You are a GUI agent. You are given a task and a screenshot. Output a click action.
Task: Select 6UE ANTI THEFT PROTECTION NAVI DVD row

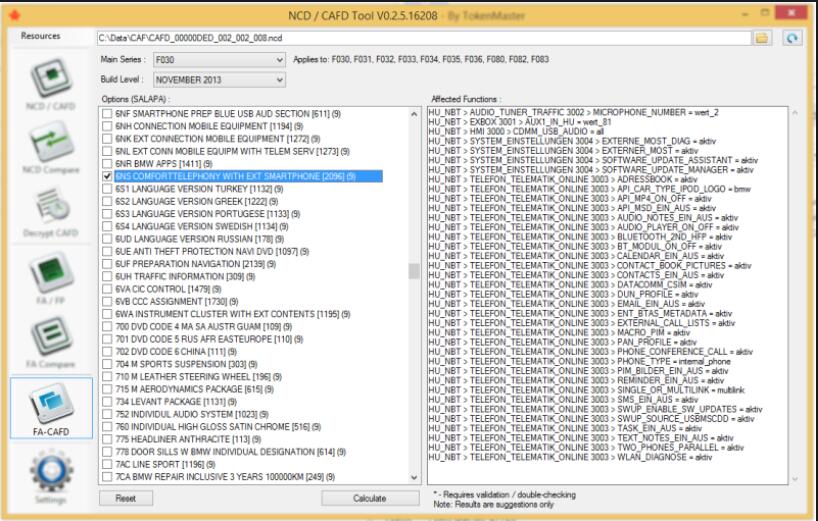coord(212,251)
